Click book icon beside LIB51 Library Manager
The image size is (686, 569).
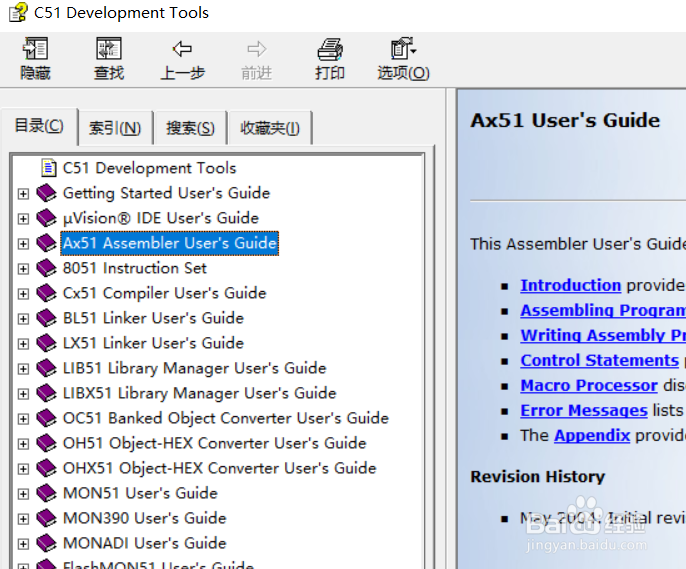pyautogui.click(x=46, y=368)
